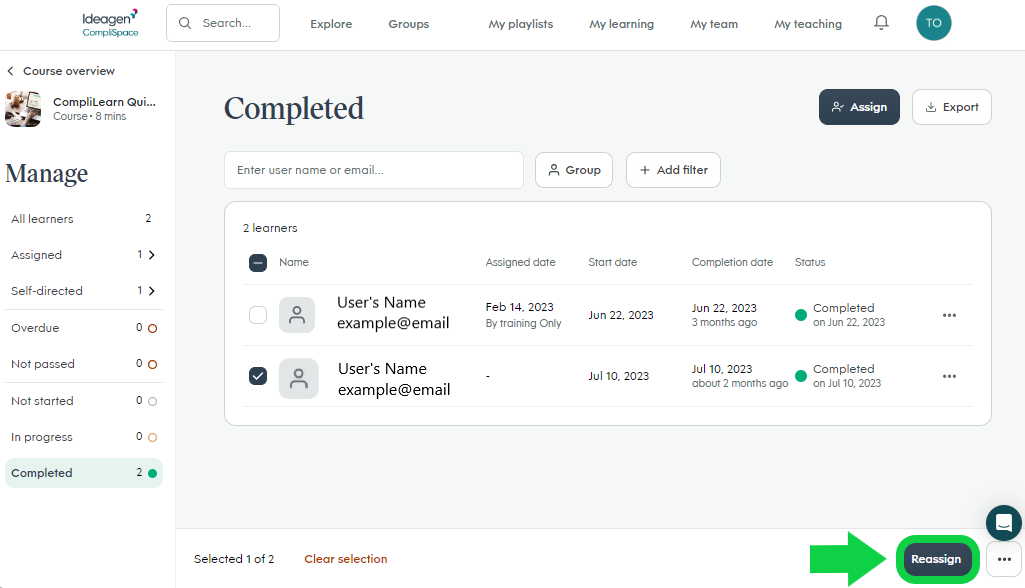Click the Course overview link
This screenshot has height=588, width=1025.
69,71
